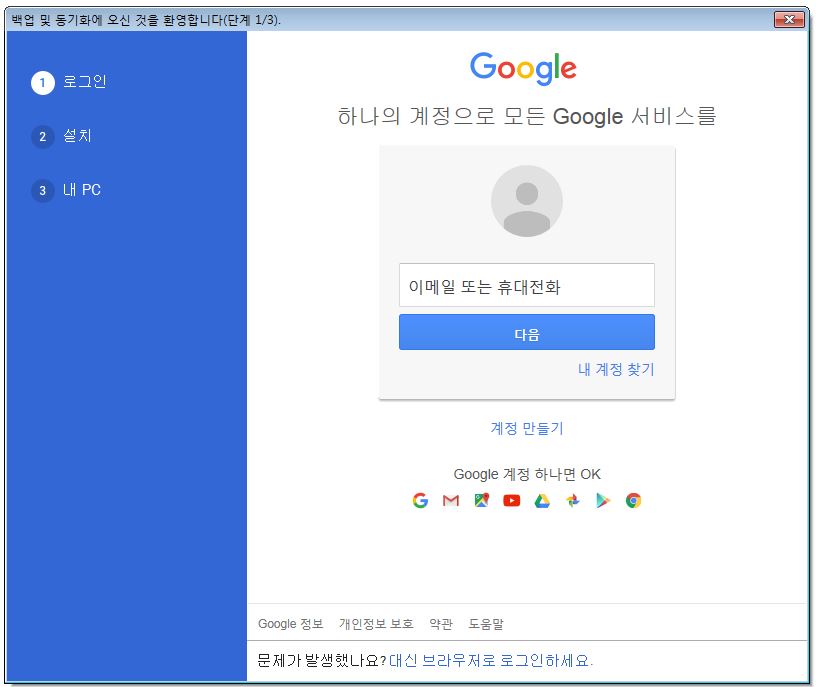Open the 약관 footer link
The width and height of the screenshot is (816, 687).
click(441, 624)
